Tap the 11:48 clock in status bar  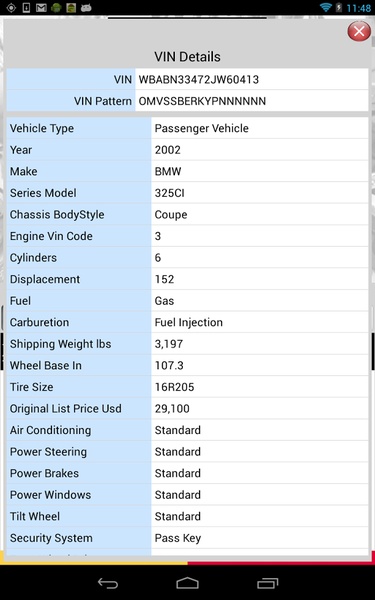[359, 8]
